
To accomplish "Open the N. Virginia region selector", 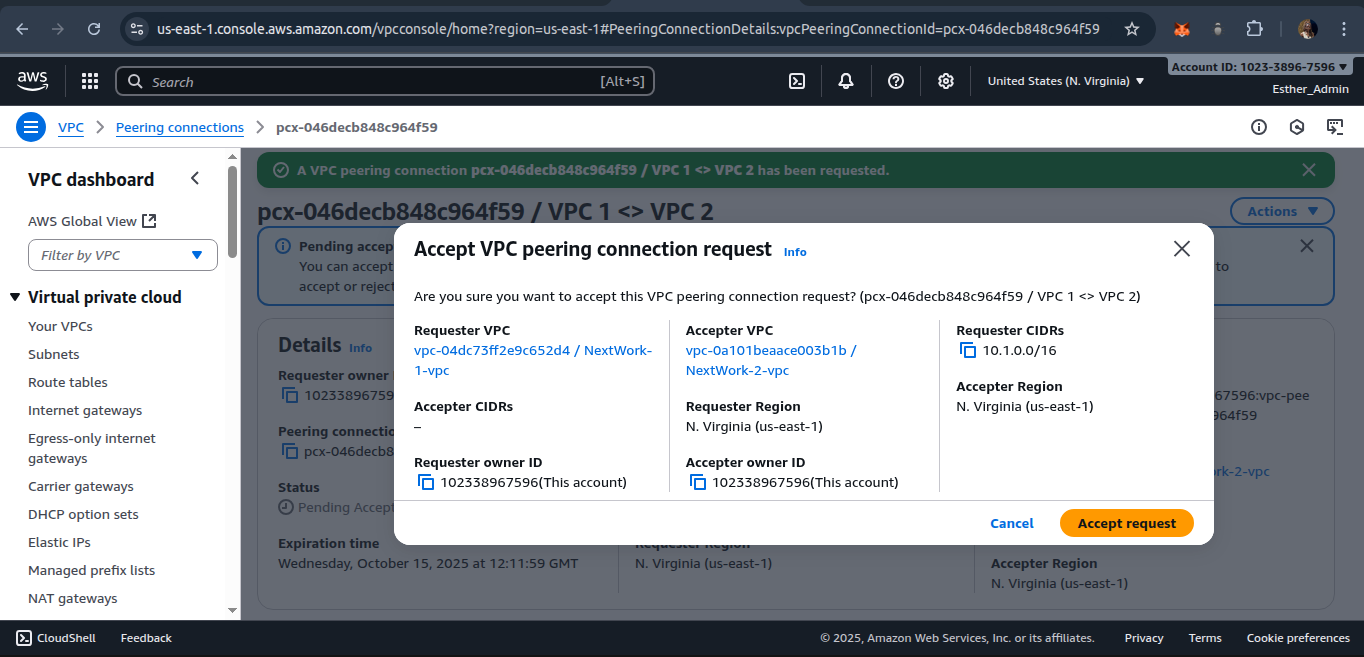I will (1065, 81).
